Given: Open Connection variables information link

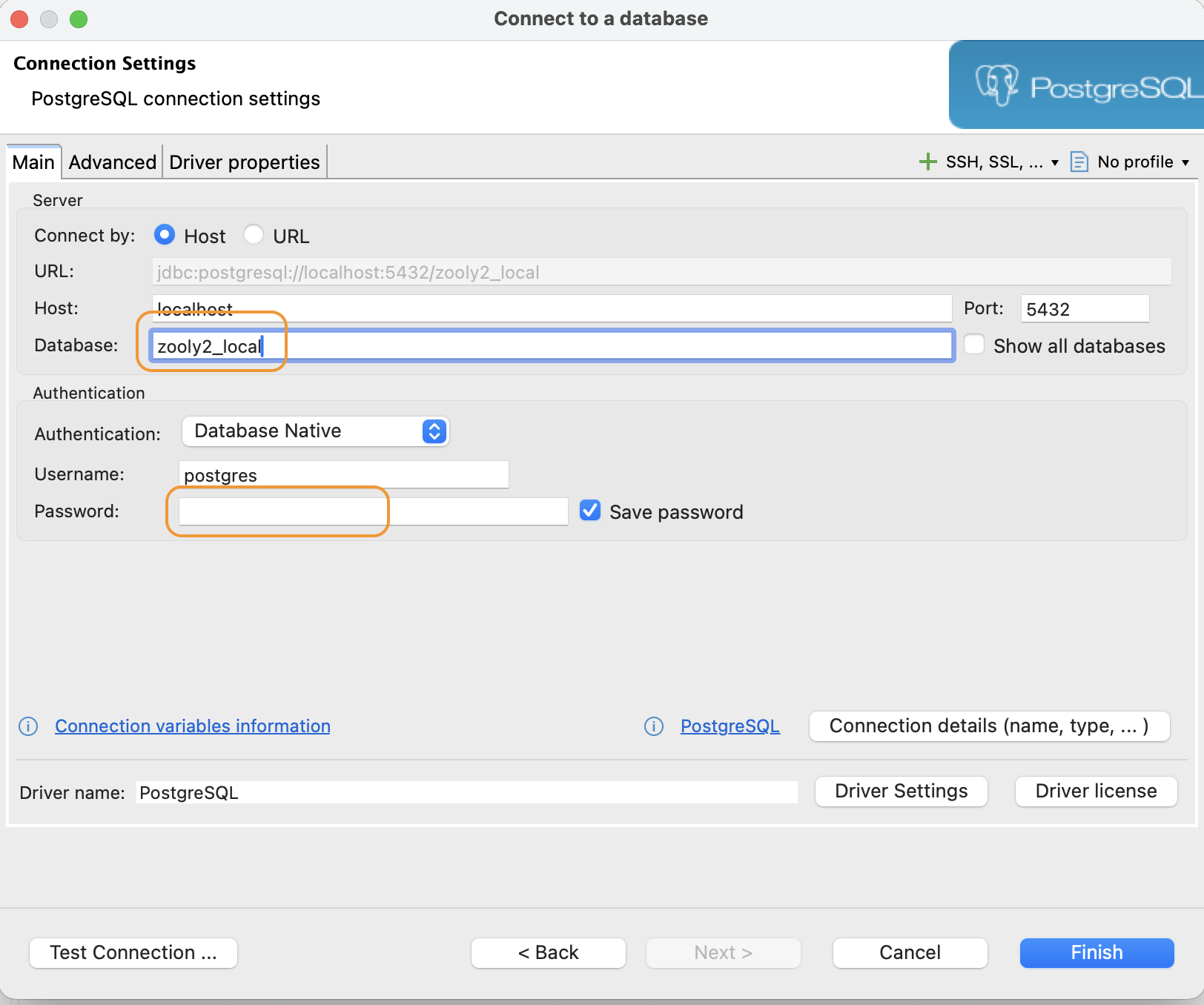Looking at the screenshot, I should [193, 726].
